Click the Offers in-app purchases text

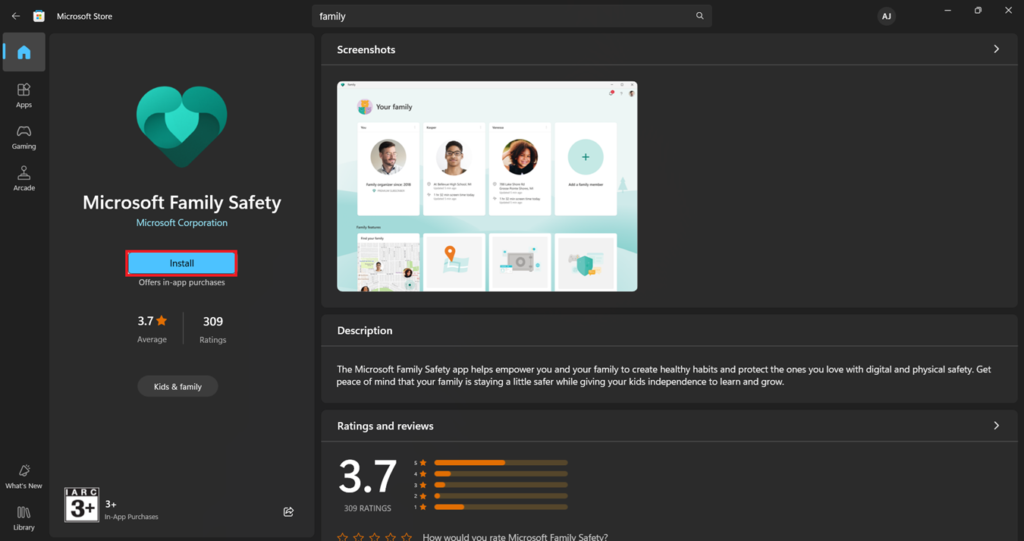(x=182, y=283)
